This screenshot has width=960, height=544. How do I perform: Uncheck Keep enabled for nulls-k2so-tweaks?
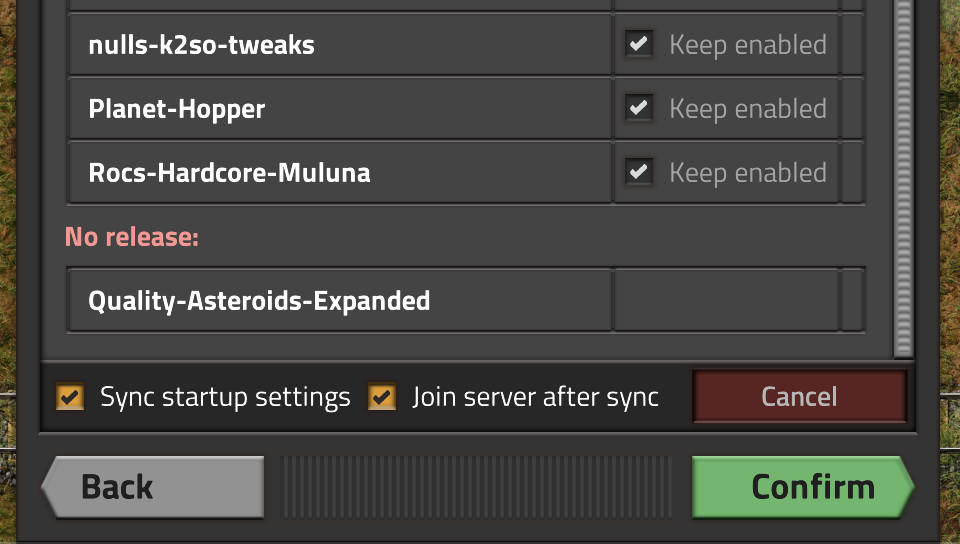[638, 45]
